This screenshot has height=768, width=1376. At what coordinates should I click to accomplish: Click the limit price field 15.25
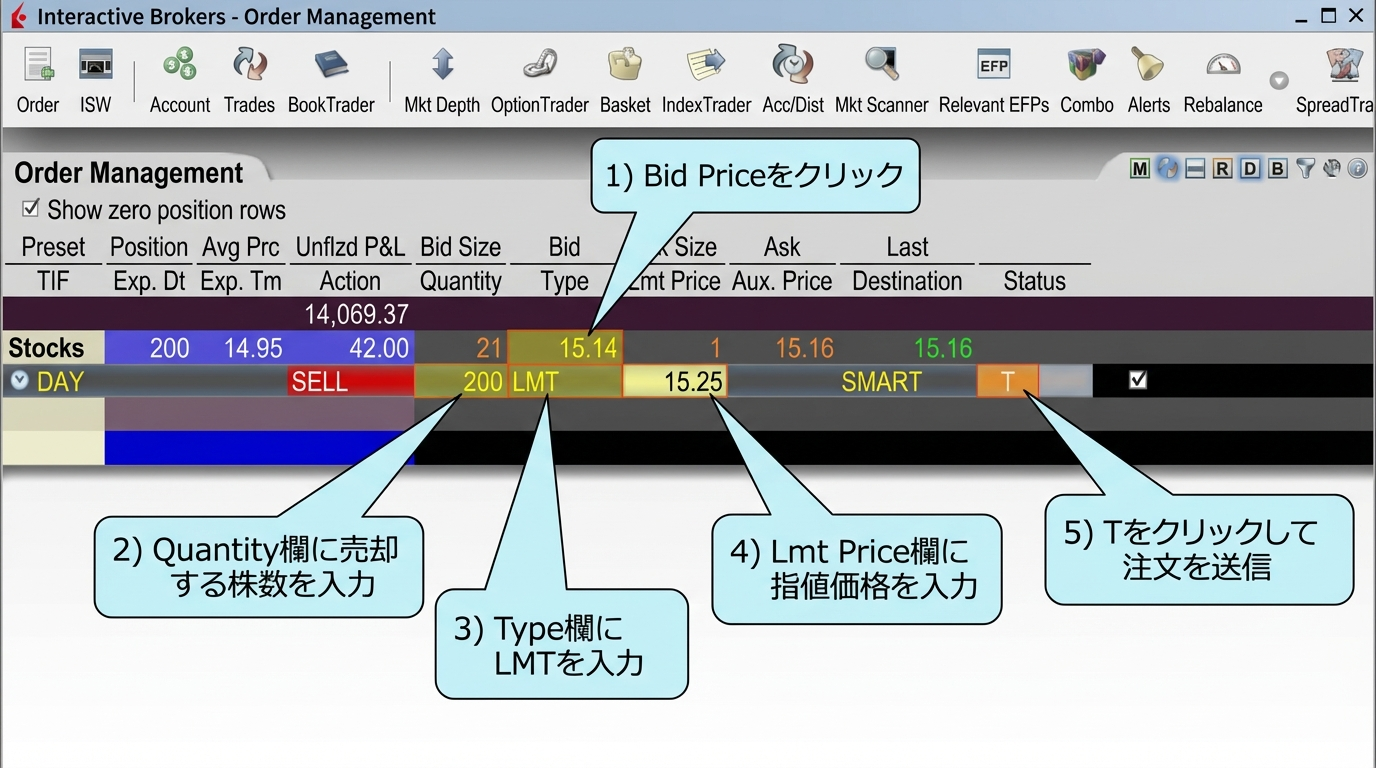tap(675, 381)
